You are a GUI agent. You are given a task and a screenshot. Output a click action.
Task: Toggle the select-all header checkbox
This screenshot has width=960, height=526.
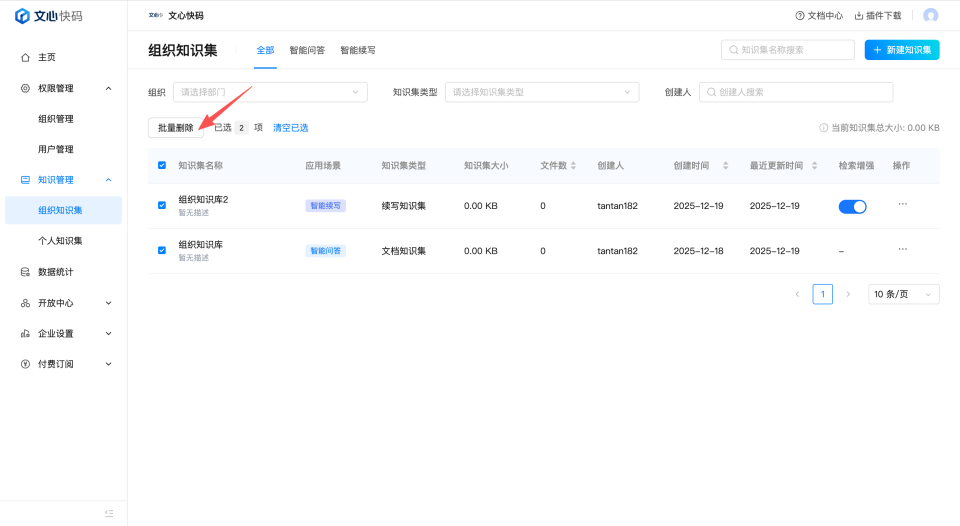pos(162,165)
